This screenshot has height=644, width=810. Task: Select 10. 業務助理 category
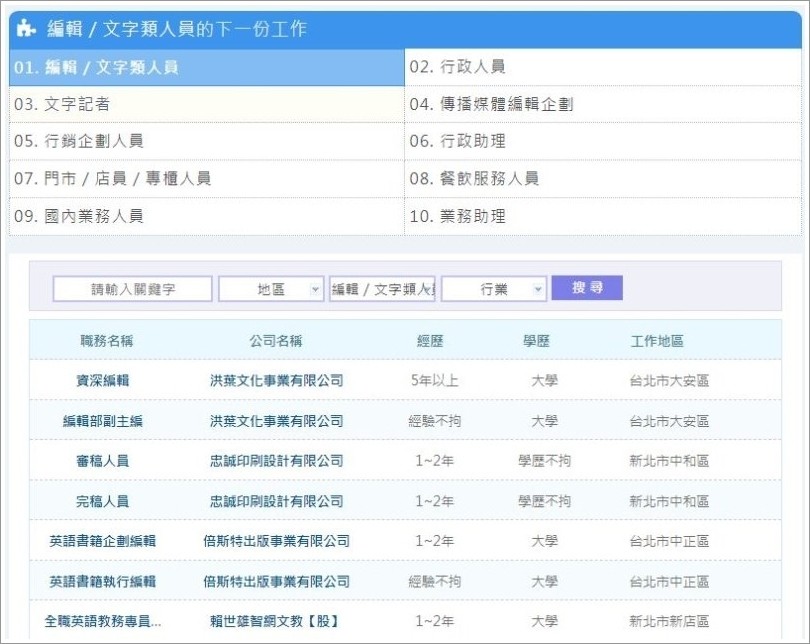tap(457, 216)
